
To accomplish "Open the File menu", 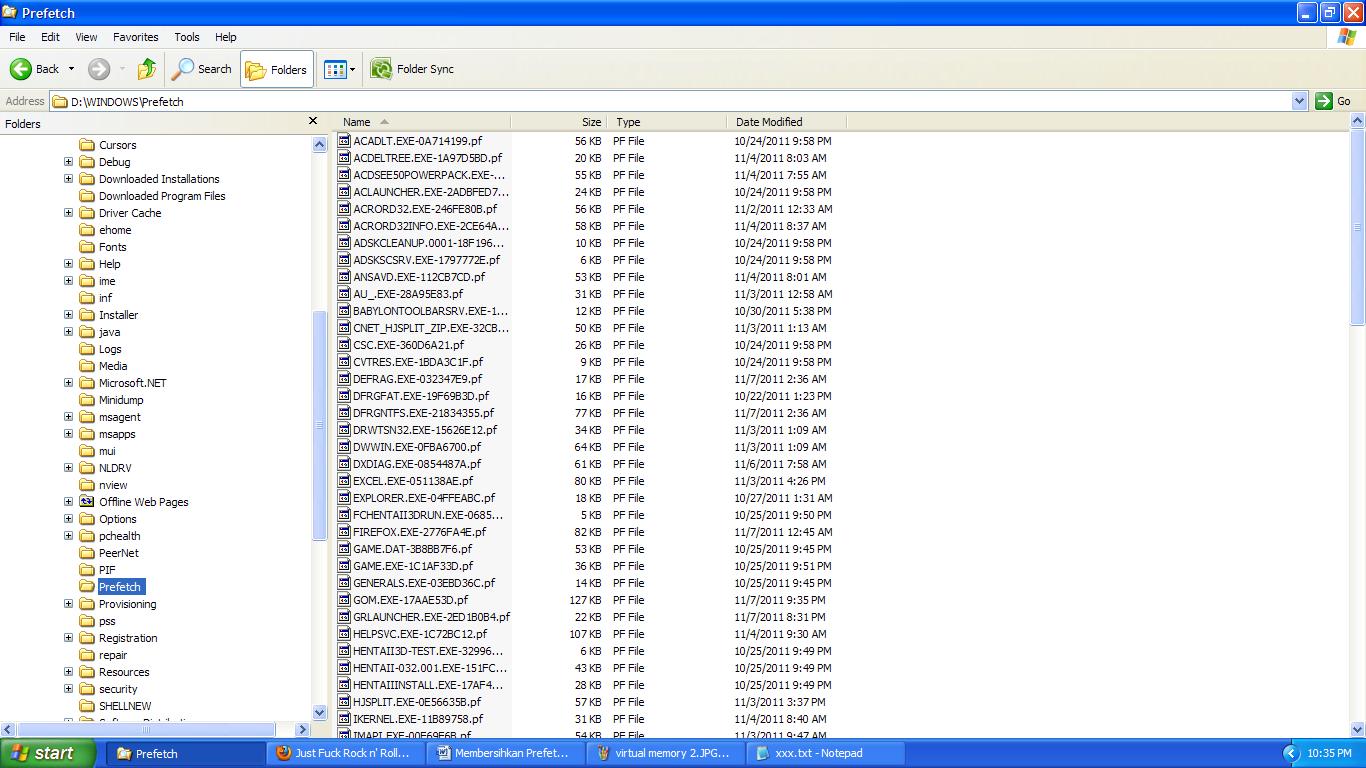I will click(x=17, y=37).
